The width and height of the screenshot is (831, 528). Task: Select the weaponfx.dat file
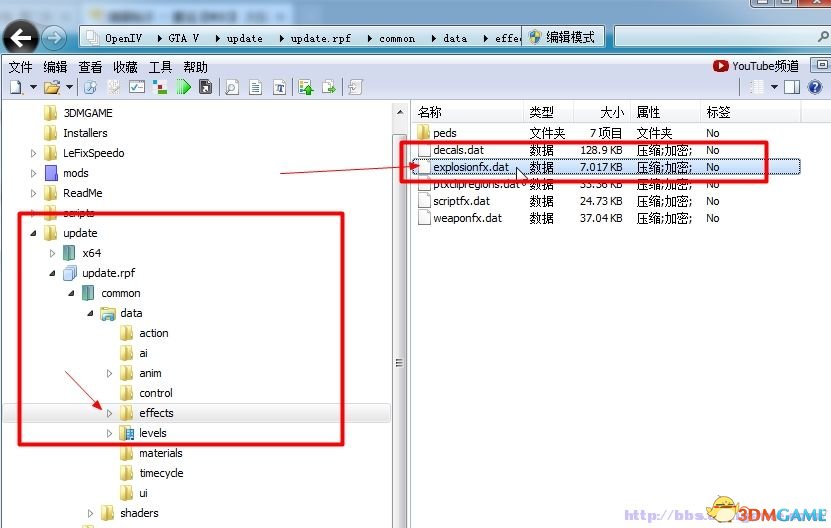[x=467, y=218]
